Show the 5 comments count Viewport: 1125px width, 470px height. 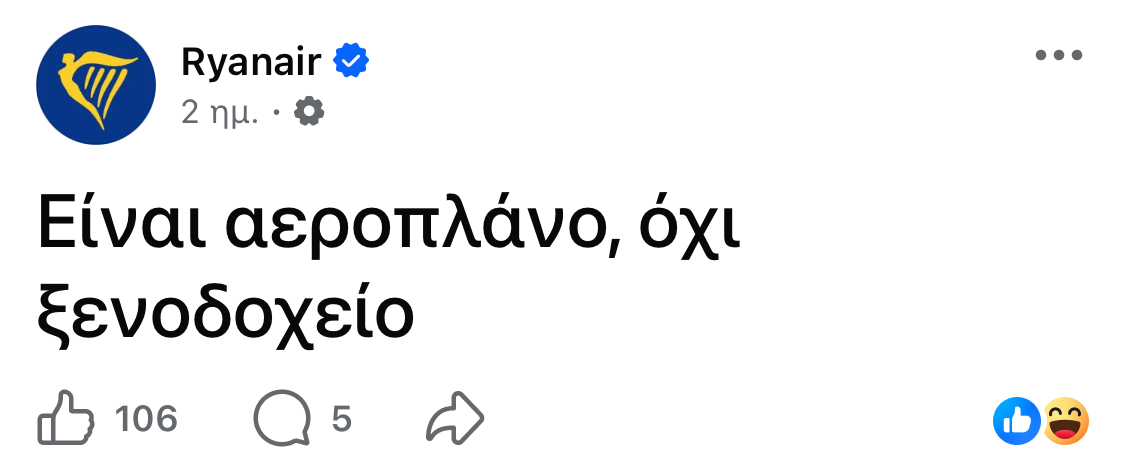[341, 419]
